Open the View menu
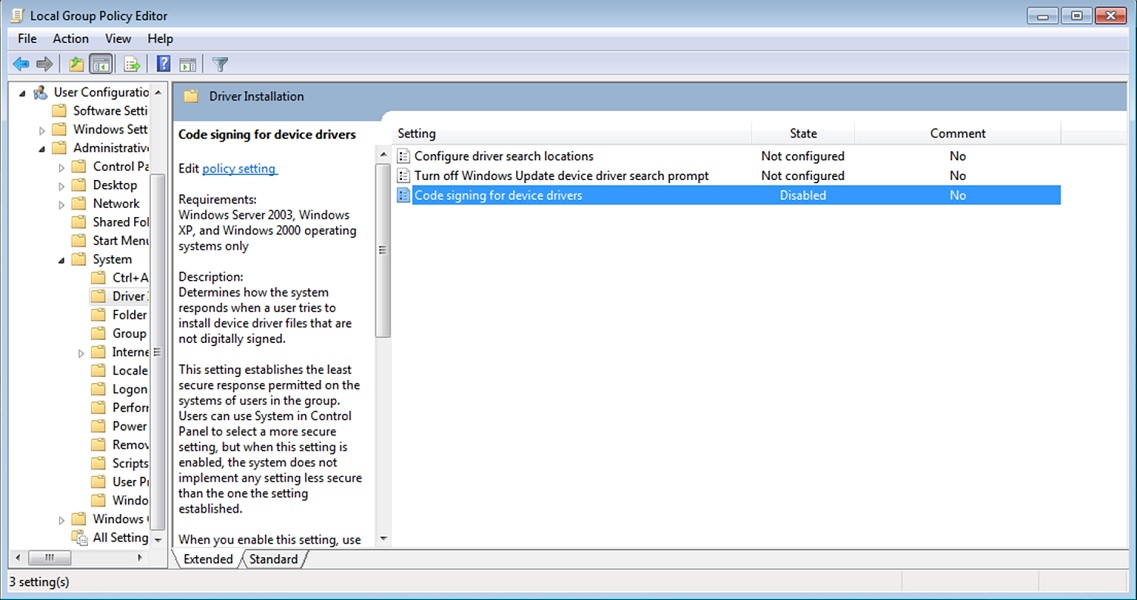1137x600 pixels. (x=117, y=38)
